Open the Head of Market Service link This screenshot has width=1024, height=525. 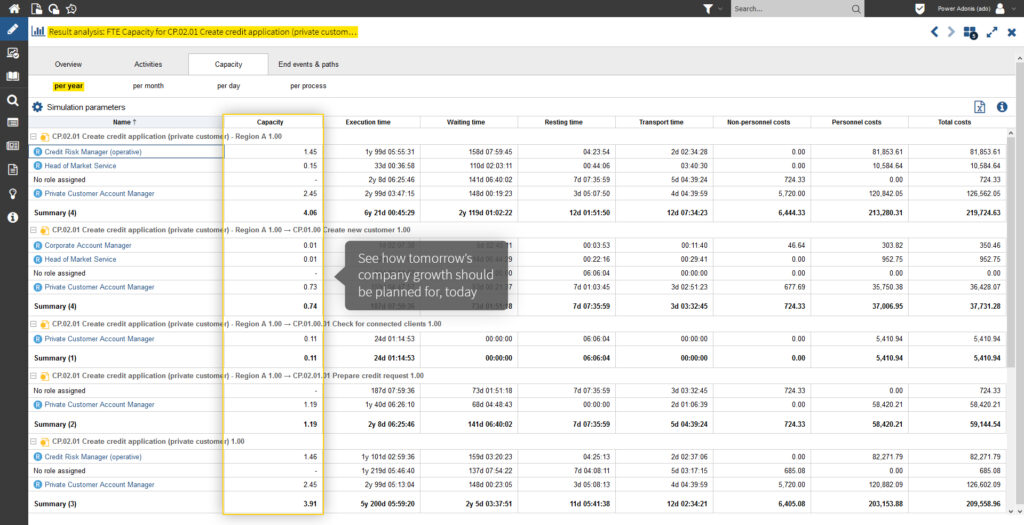[80, 166]
